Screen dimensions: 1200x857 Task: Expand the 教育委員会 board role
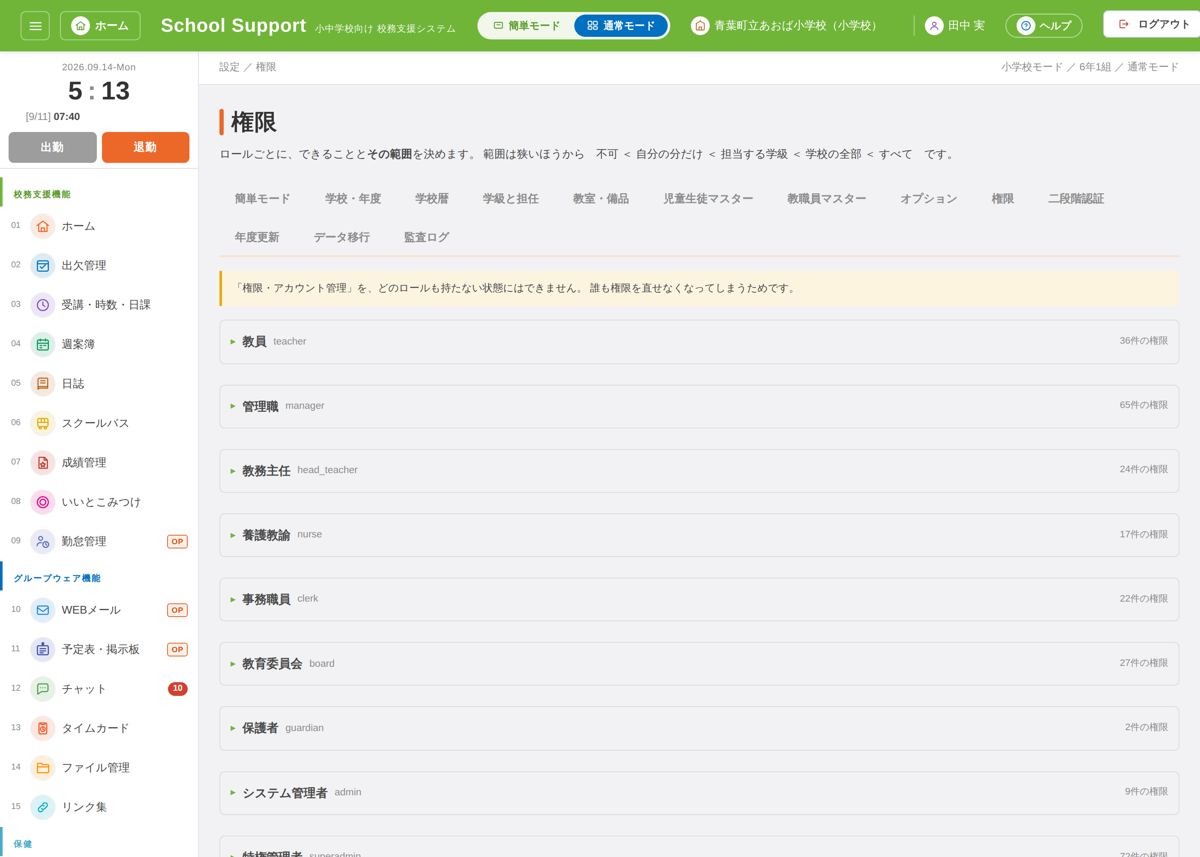[x=699, y=663]
